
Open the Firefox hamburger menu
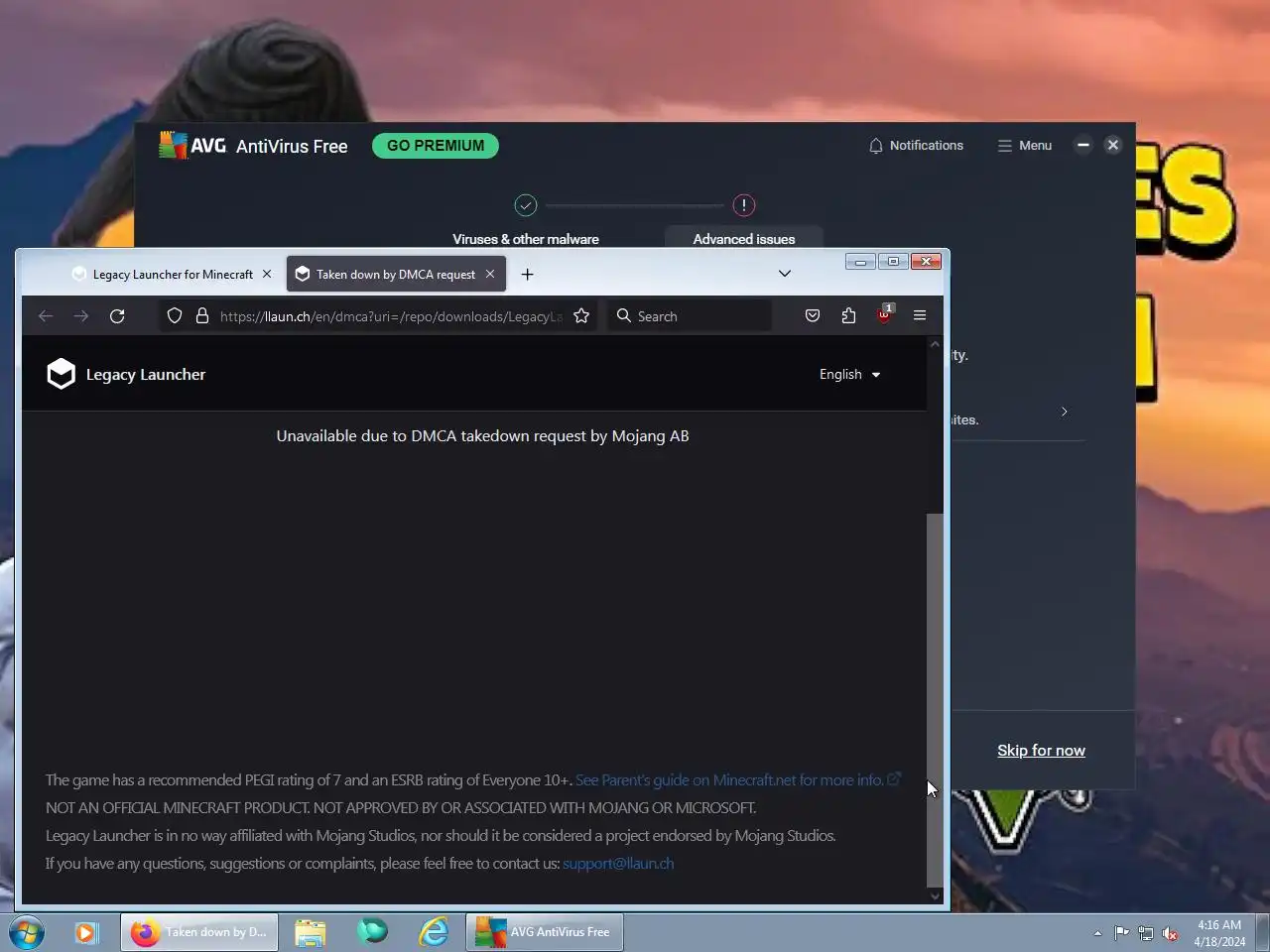(x=920, y=315)
